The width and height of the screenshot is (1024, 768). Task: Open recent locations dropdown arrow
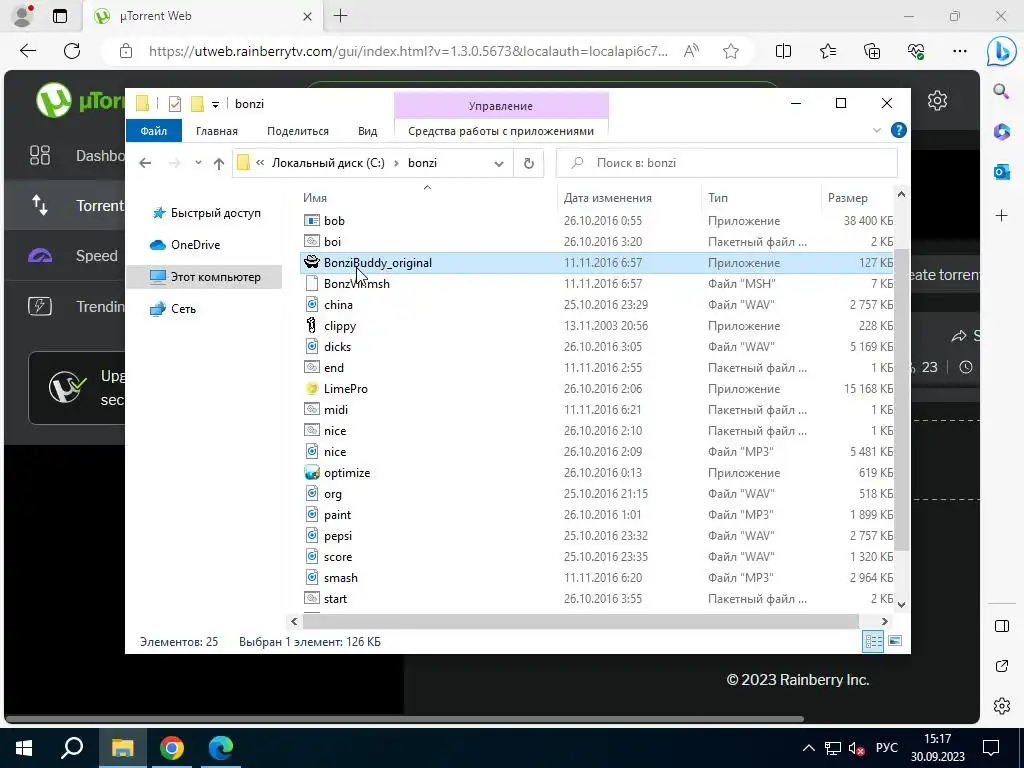198,163
